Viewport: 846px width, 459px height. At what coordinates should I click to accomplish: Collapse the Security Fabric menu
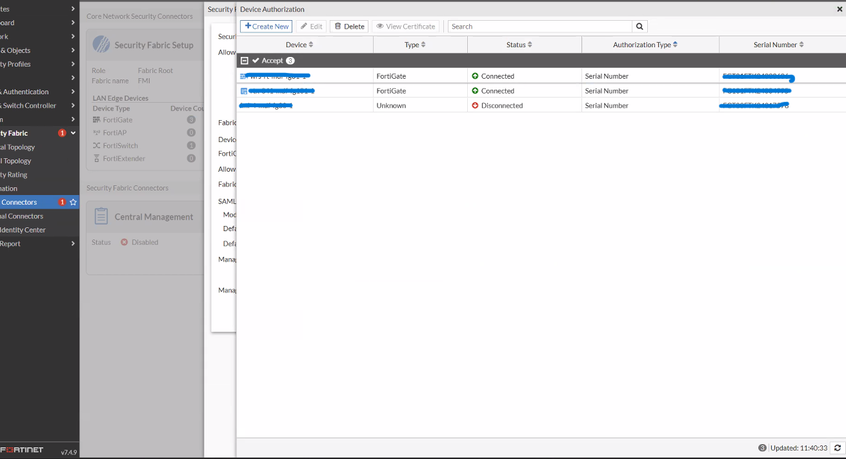tap(73, 133)
